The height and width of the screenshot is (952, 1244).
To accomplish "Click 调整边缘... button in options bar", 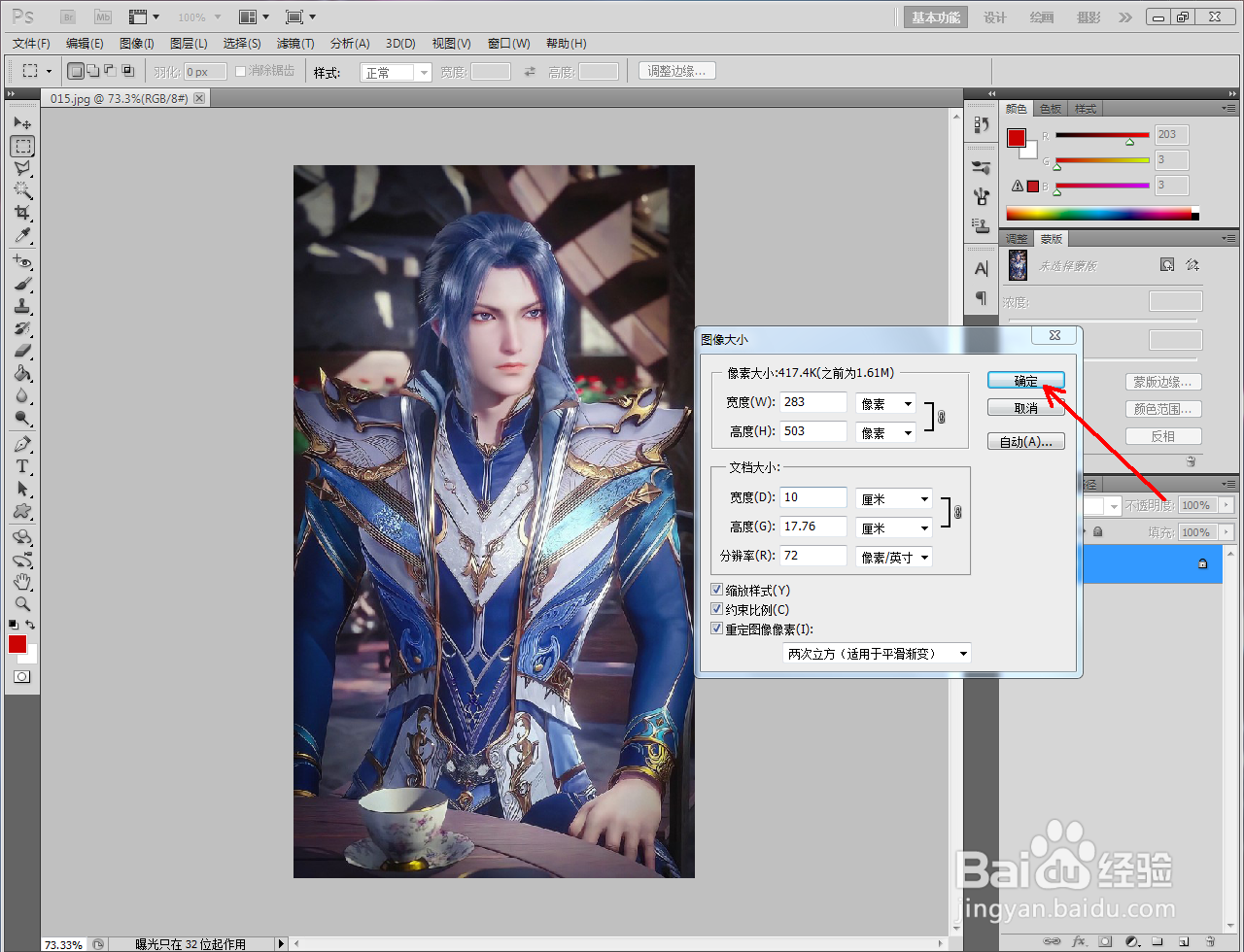I will [x=677, y=71].
